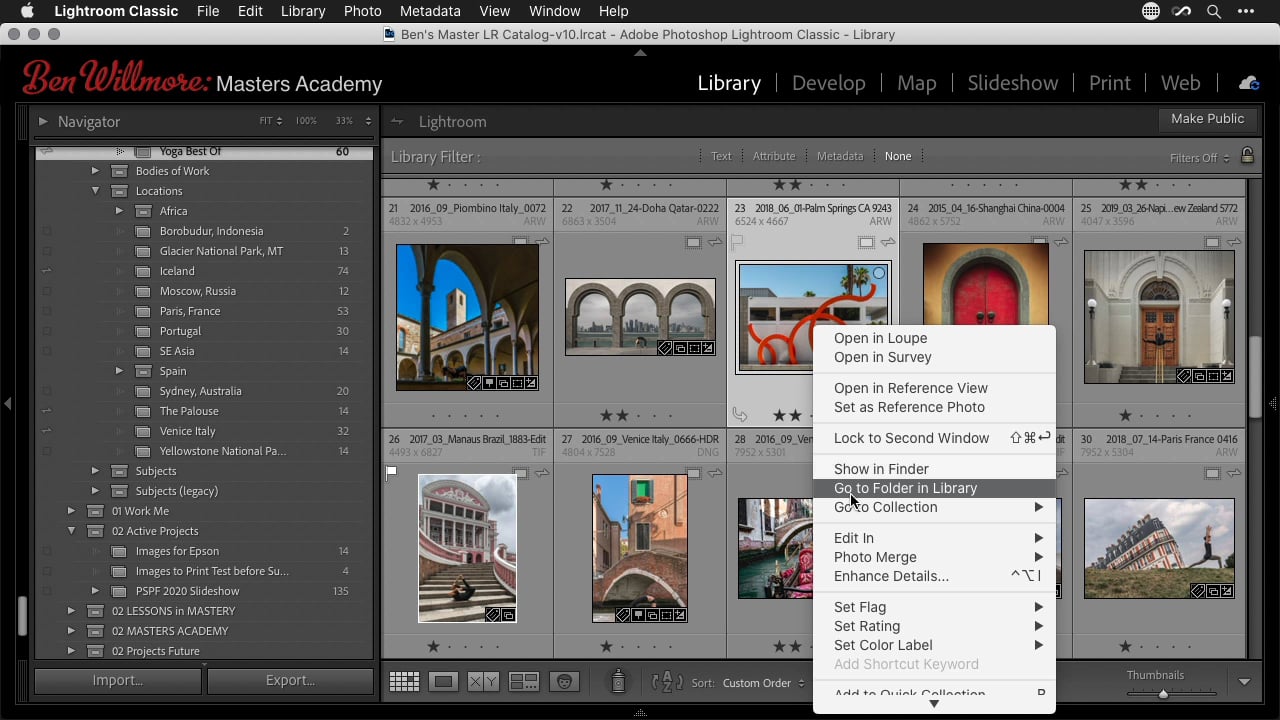Expand the Bodies of Work set
Viewport: 1280px width, 720px height.
pyautogui.click(x=95, y=171)
